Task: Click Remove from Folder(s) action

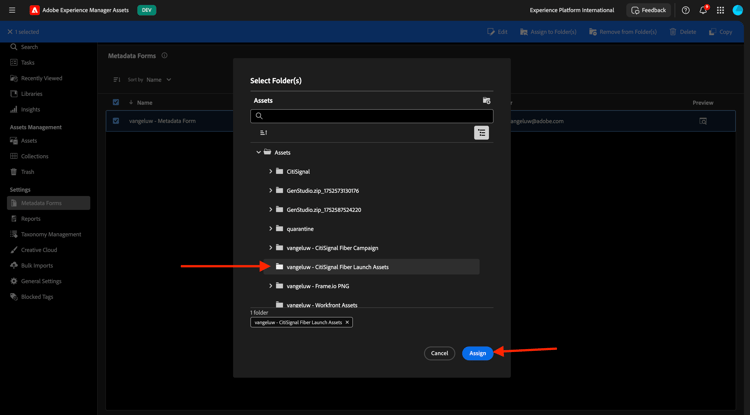Action: tap(623, 32)
